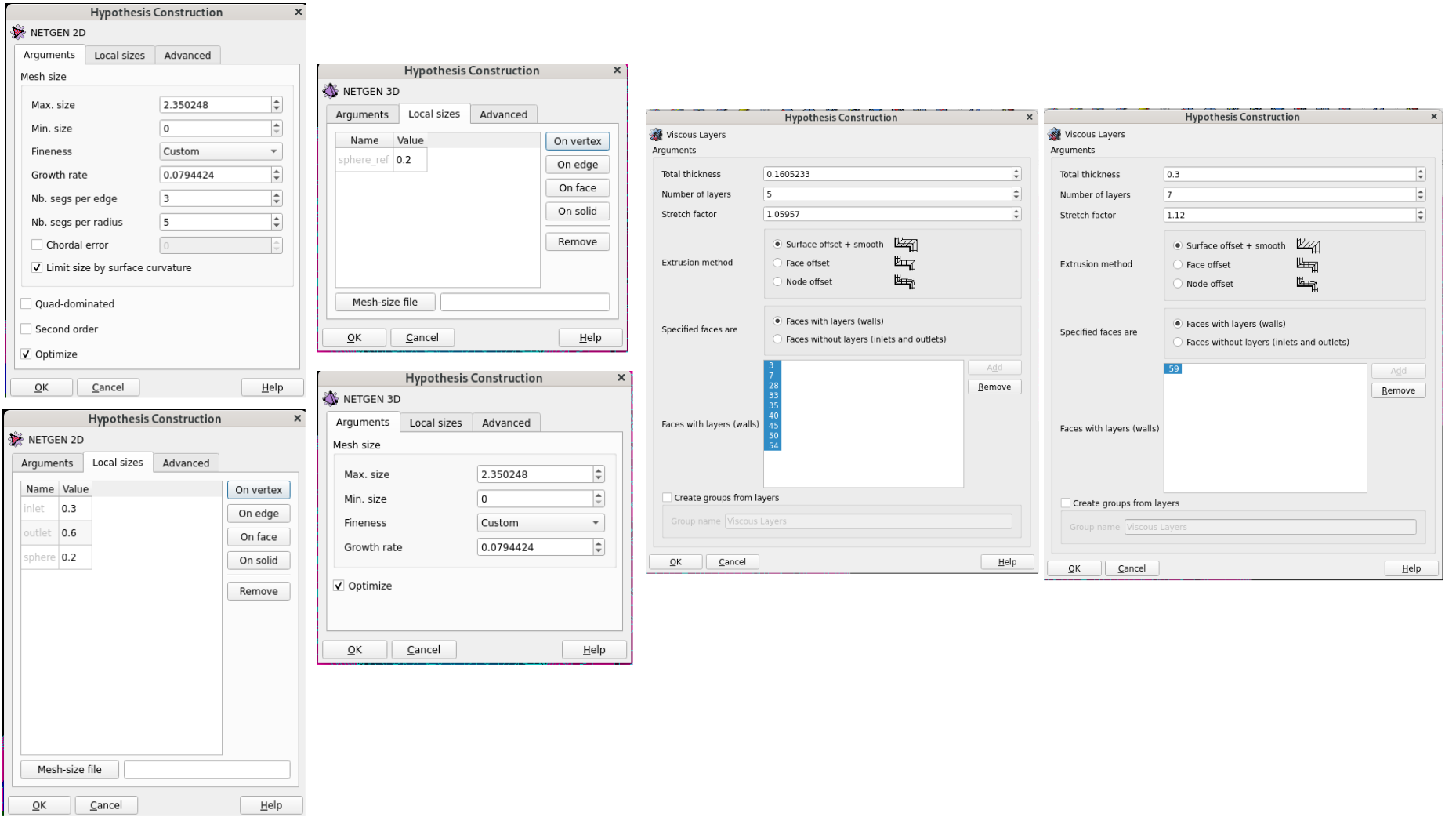Open Fineness dropdown in the NETGEN 2D dialog
This screenshot has width=1456, height=824.
pos(220,151)
